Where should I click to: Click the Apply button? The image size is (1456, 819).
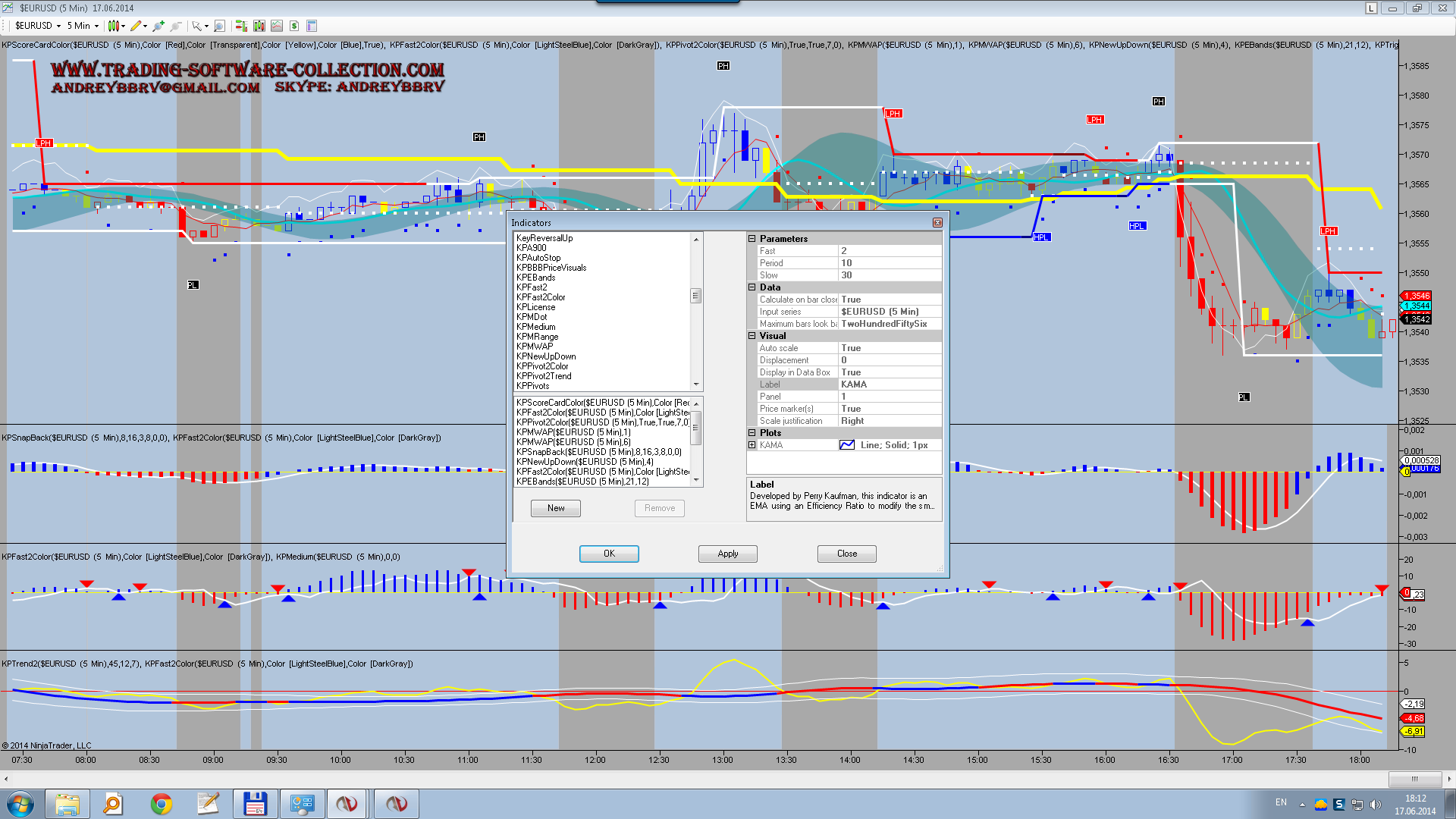727,554
